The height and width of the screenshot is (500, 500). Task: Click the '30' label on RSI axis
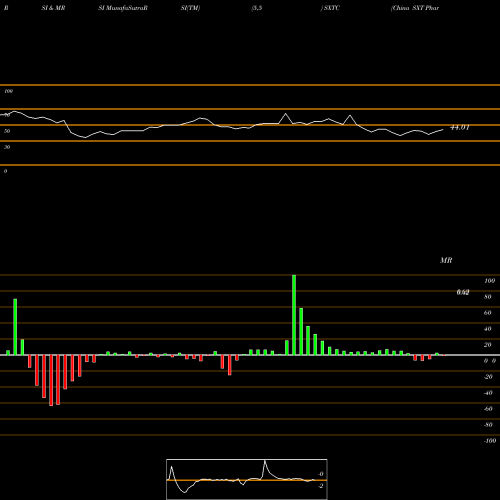point(7,147)
